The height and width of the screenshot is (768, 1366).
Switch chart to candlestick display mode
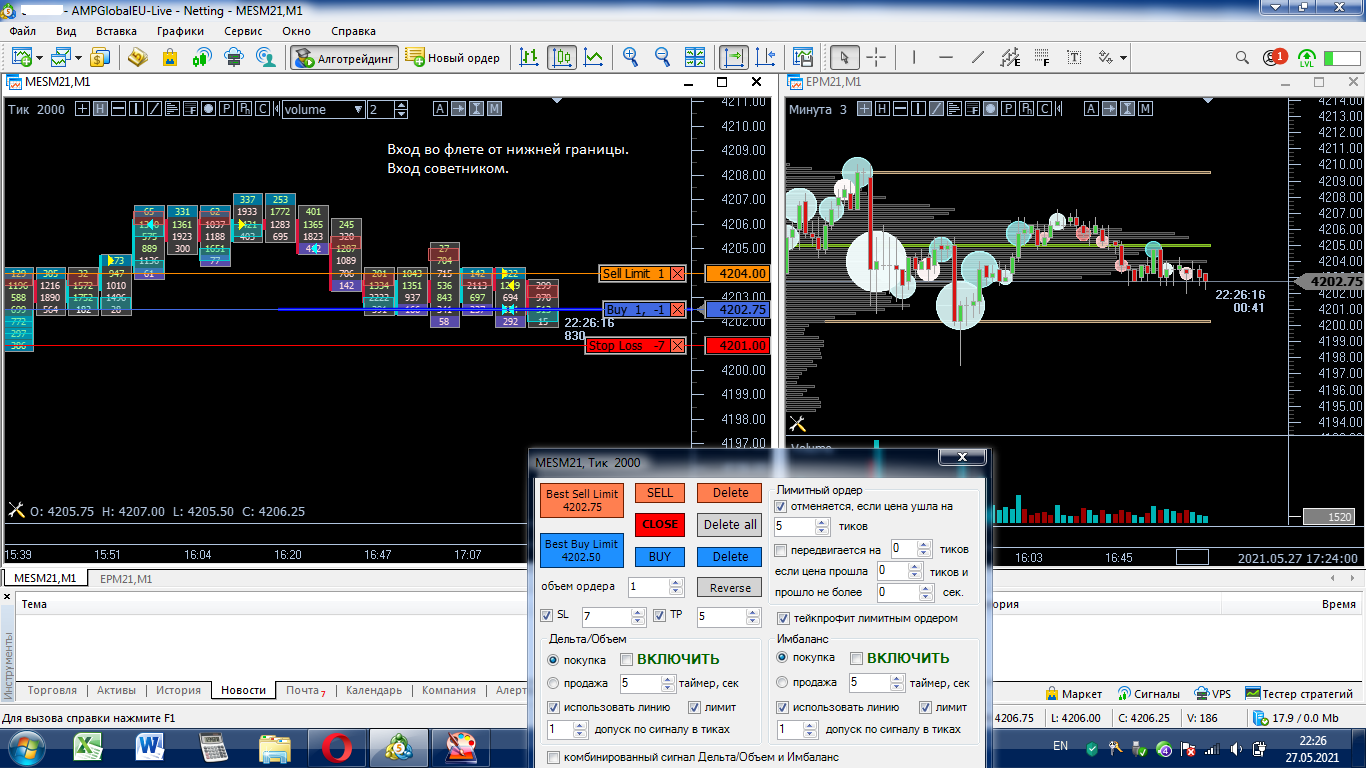[x=562, y=58]
